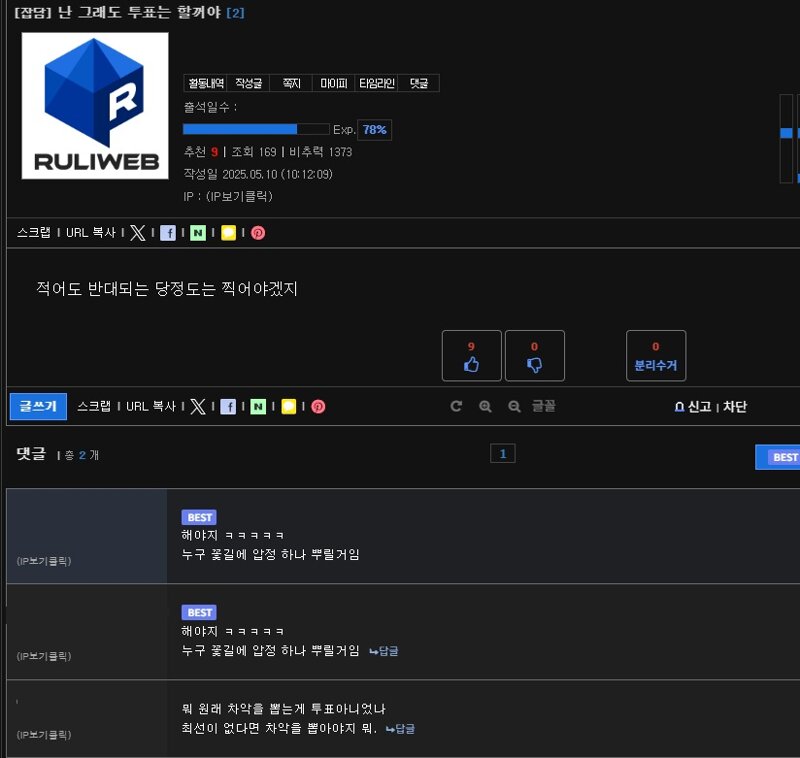Upvote the post with thumbs-up button
800x758 pixels.
(x=471, y=356)
